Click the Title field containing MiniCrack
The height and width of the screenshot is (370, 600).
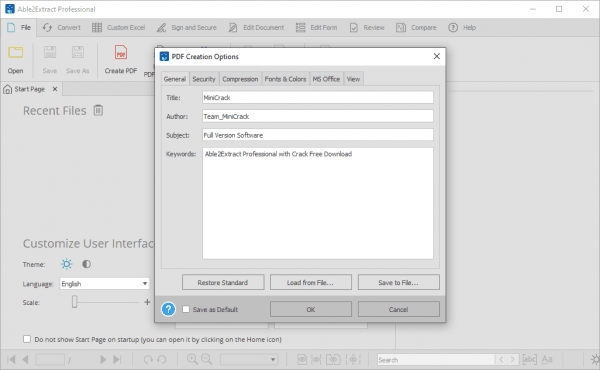[318, 98]
